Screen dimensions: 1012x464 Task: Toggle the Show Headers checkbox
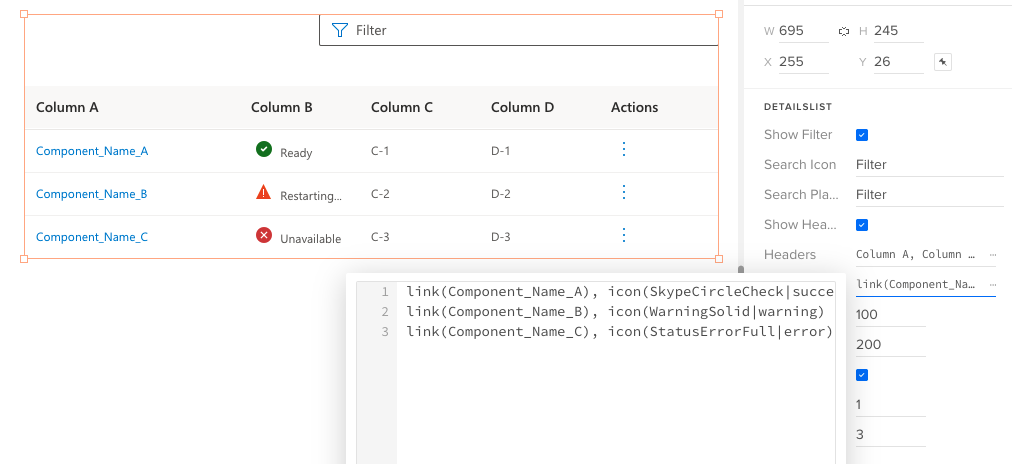click(x=862, y=225)
